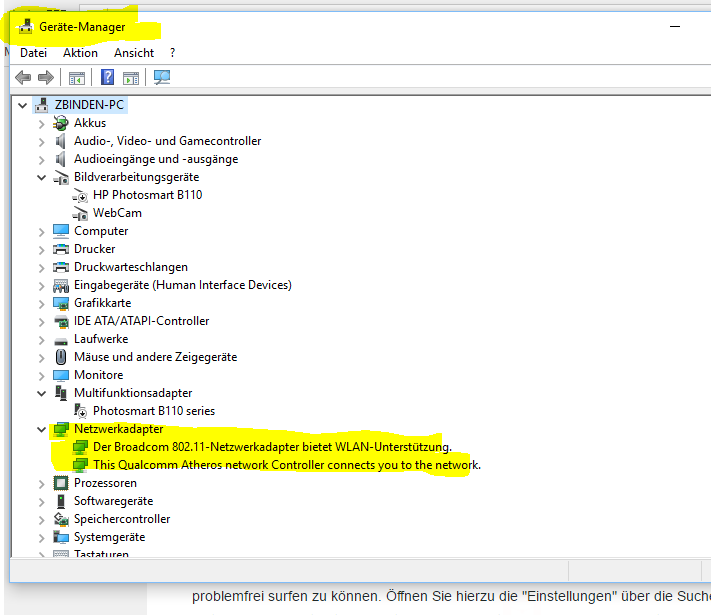Select the WebCam device entry
Image resolution: width=711 pixels, height=615 pixels.
[117, 213]
